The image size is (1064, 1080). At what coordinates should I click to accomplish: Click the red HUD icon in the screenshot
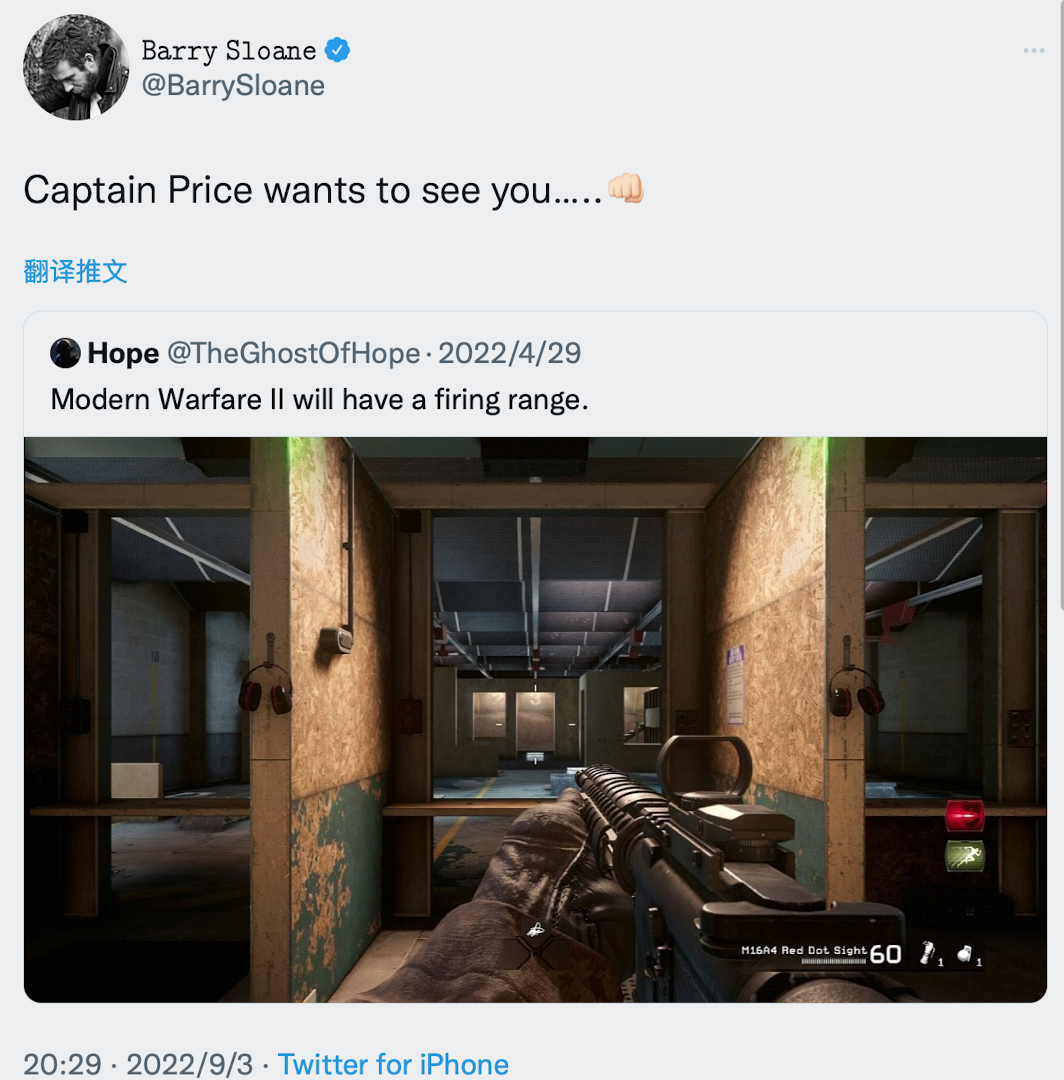pyautogui.click(x=965, y=816)
